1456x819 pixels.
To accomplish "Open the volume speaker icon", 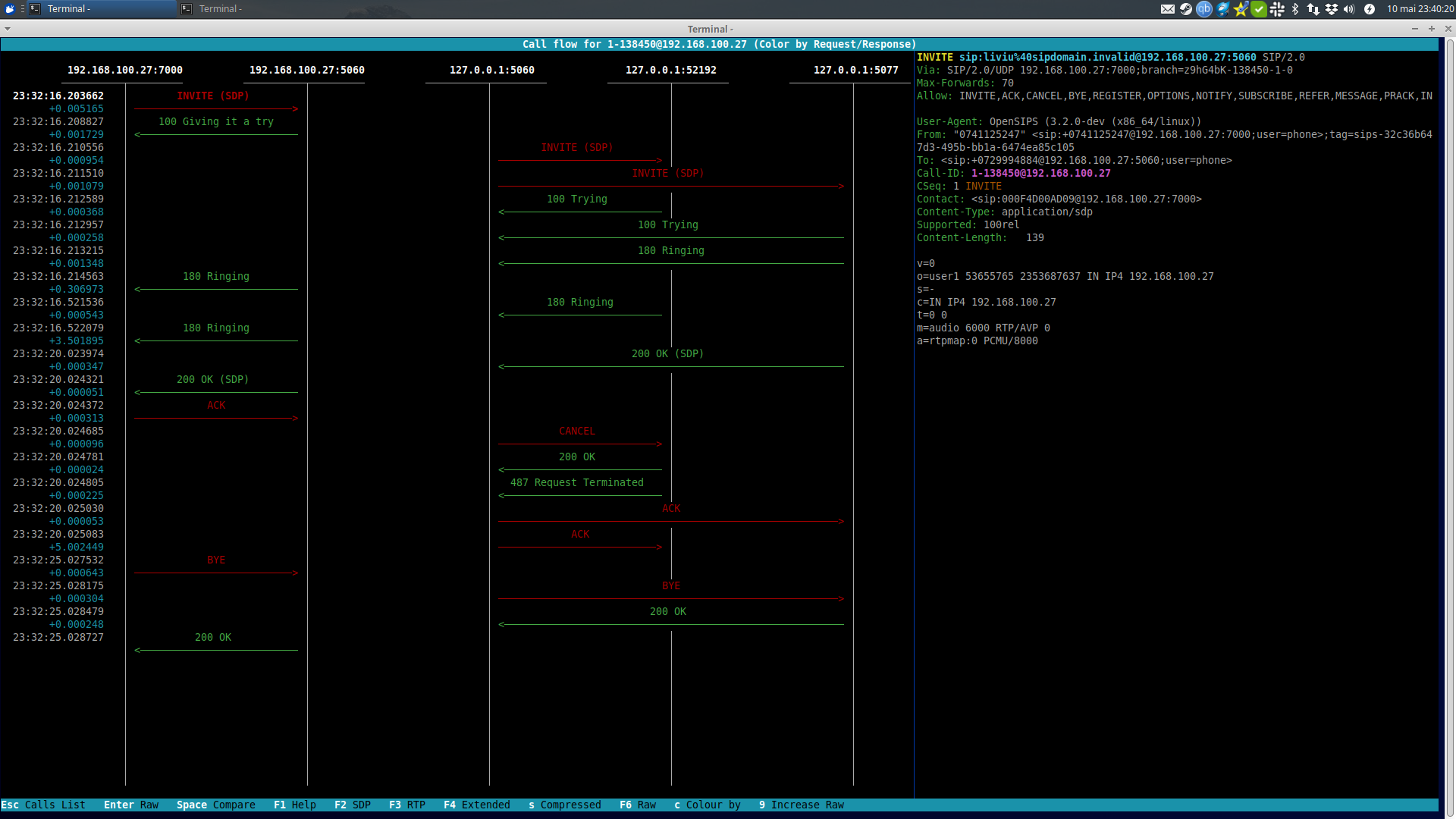I will pos(1349,9).
